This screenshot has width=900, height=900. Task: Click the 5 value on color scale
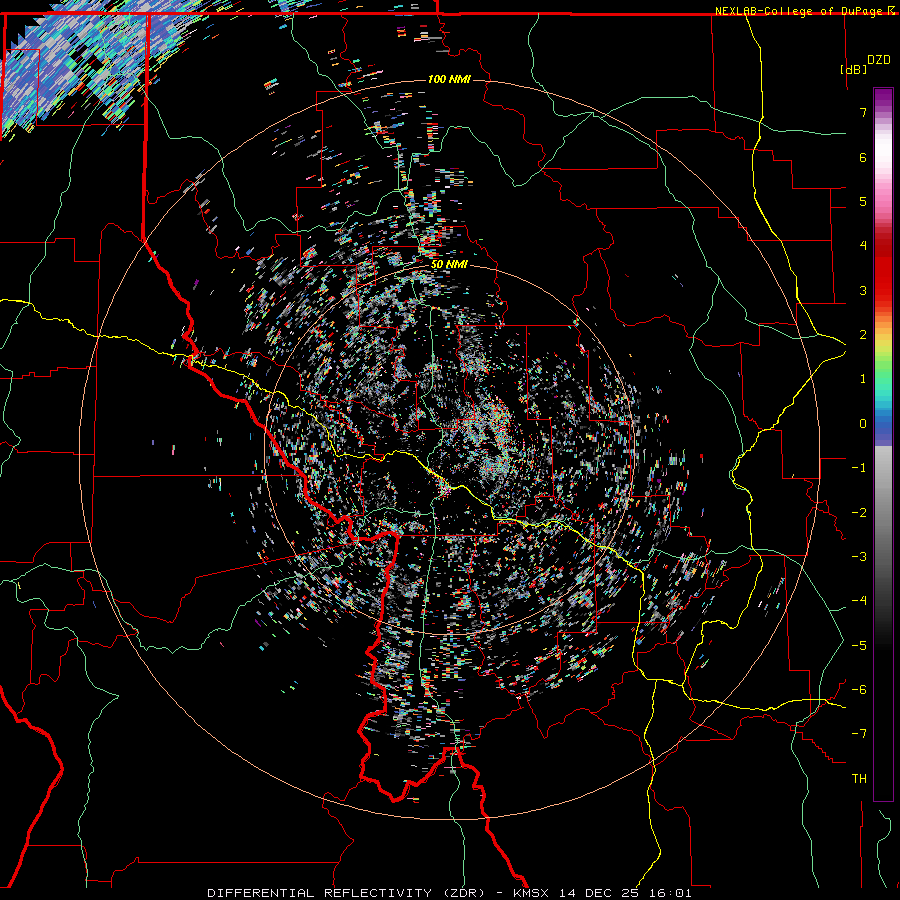point(863,201)
